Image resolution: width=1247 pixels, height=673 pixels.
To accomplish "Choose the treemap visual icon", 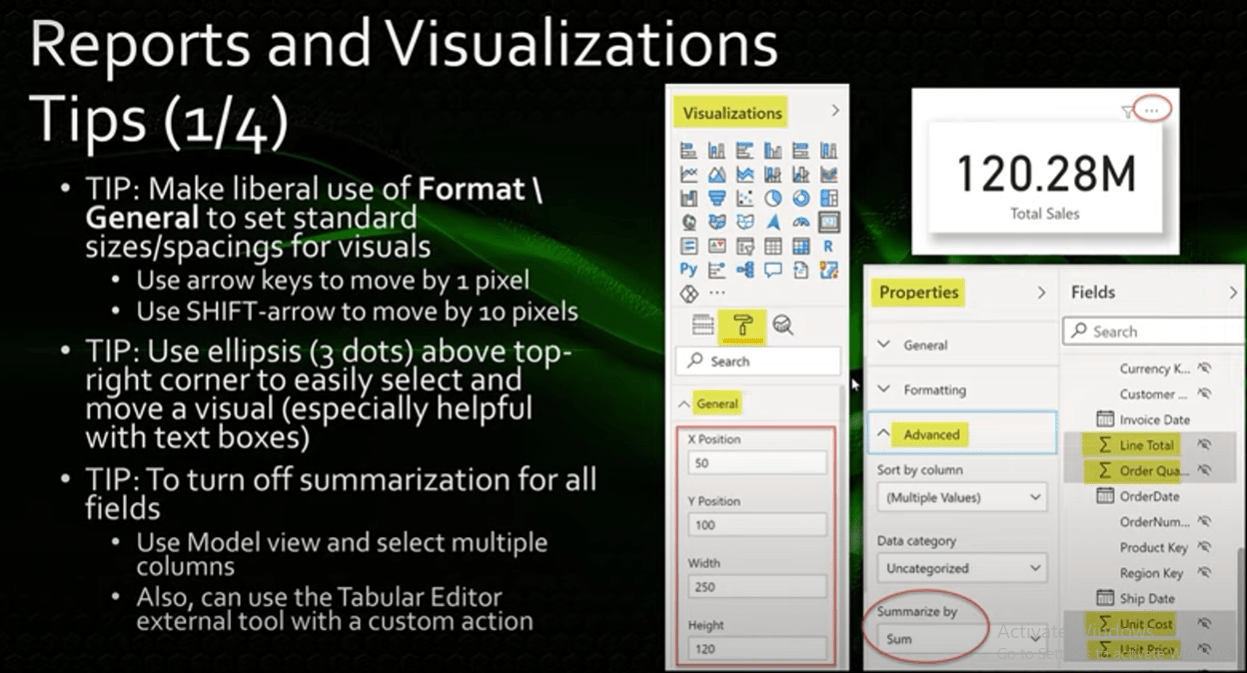I will coord(829,197).
